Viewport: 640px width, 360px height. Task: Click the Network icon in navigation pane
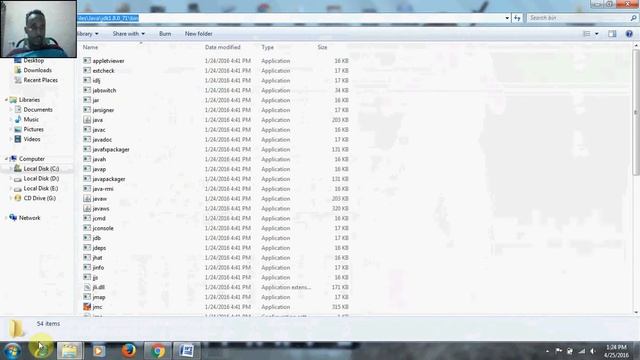[13, 218]
